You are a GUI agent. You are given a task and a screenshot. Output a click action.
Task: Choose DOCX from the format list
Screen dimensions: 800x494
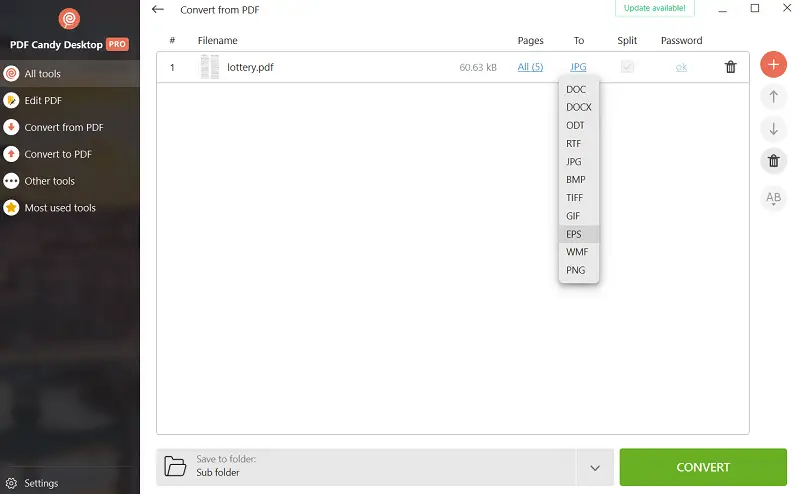click(x=578, y=107)
